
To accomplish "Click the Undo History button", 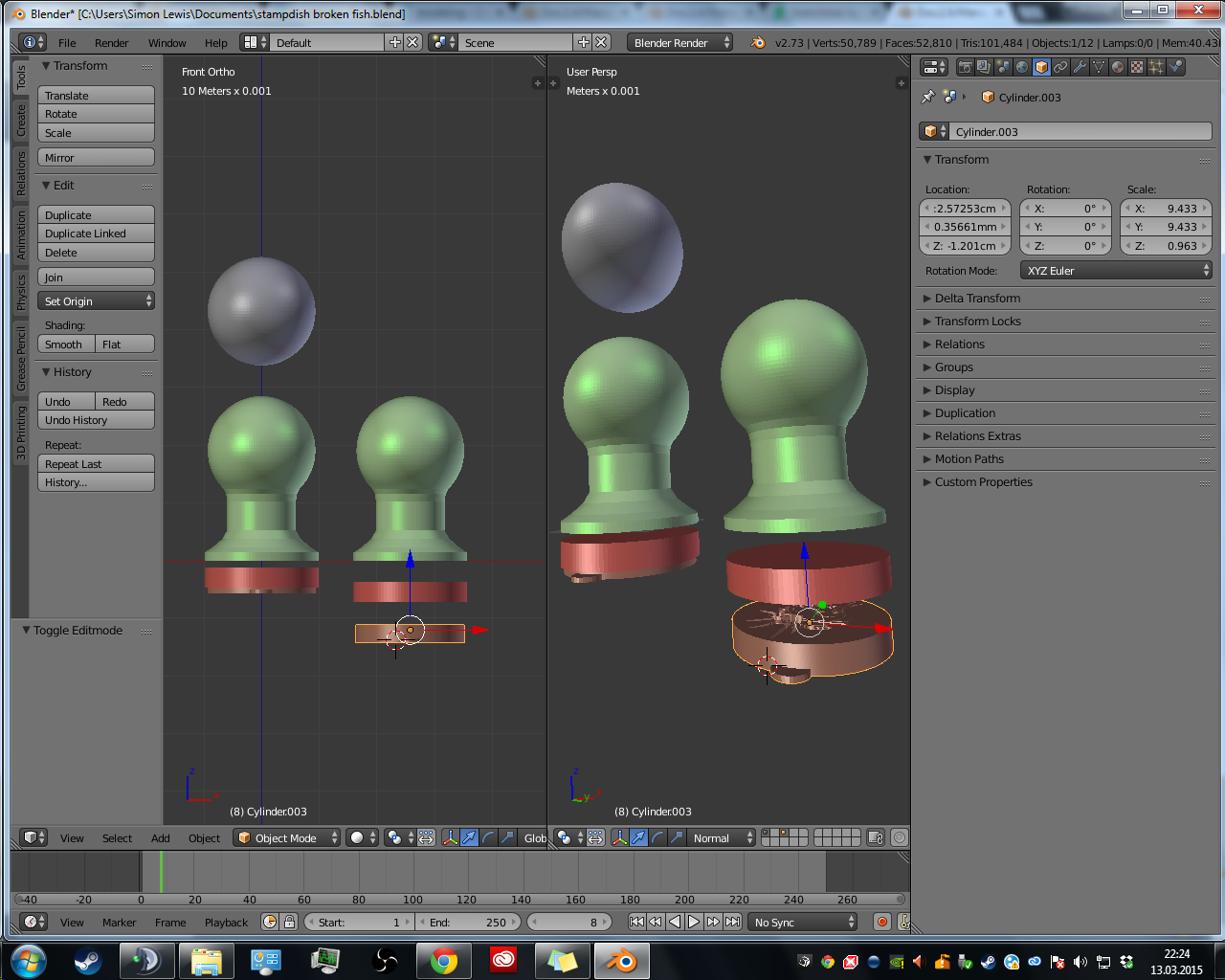I will (96, 420).
